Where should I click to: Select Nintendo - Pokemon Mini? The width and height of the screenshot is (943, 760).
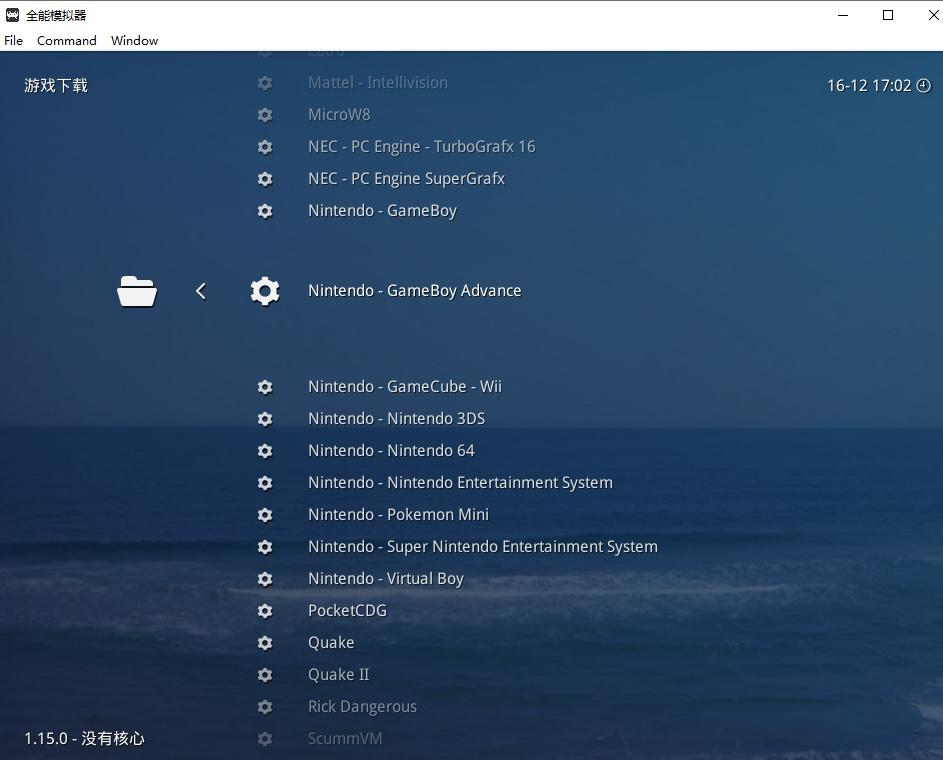[398, 515]
